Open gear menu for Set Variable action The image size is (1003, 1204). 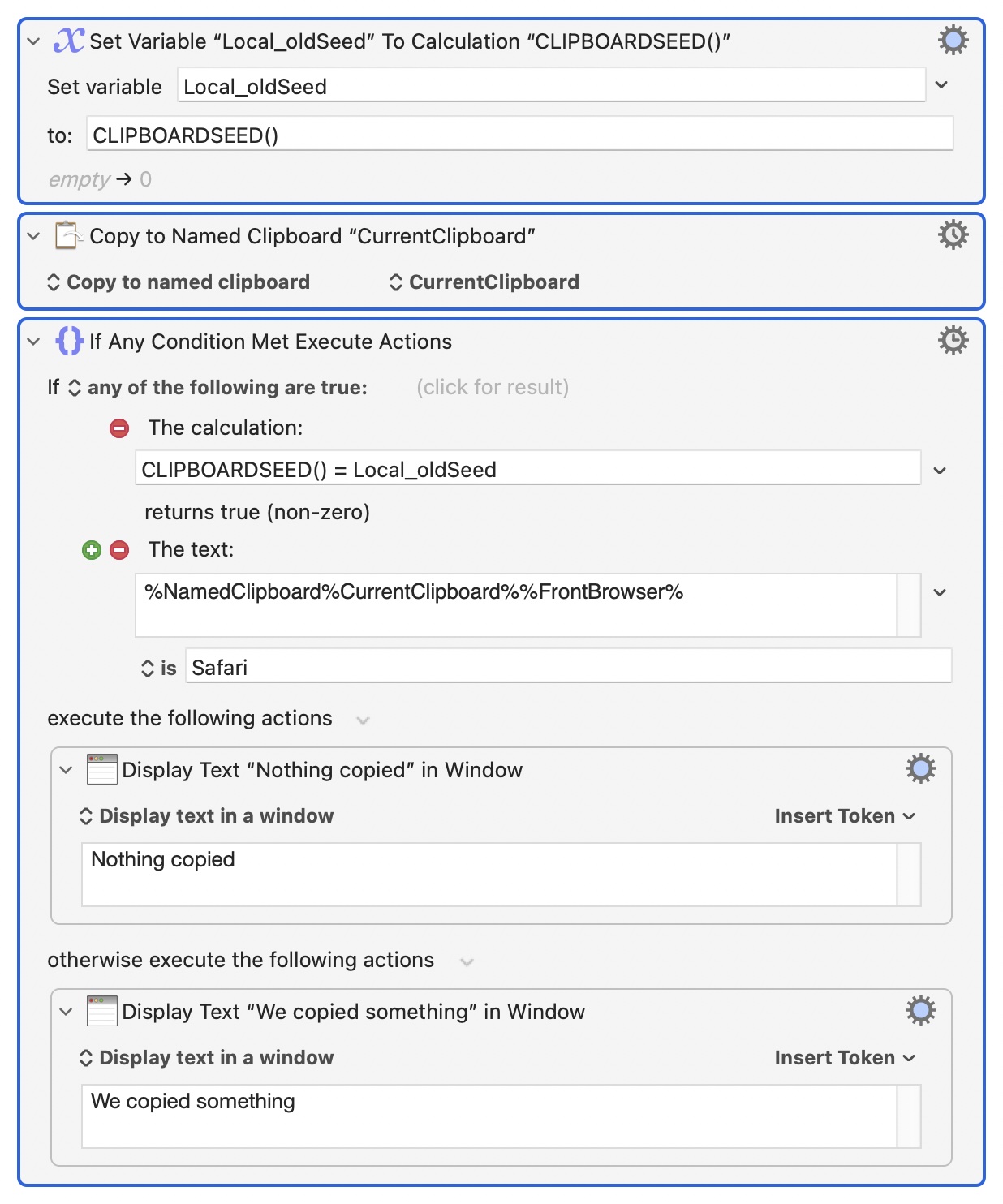[x=953, y=40]
